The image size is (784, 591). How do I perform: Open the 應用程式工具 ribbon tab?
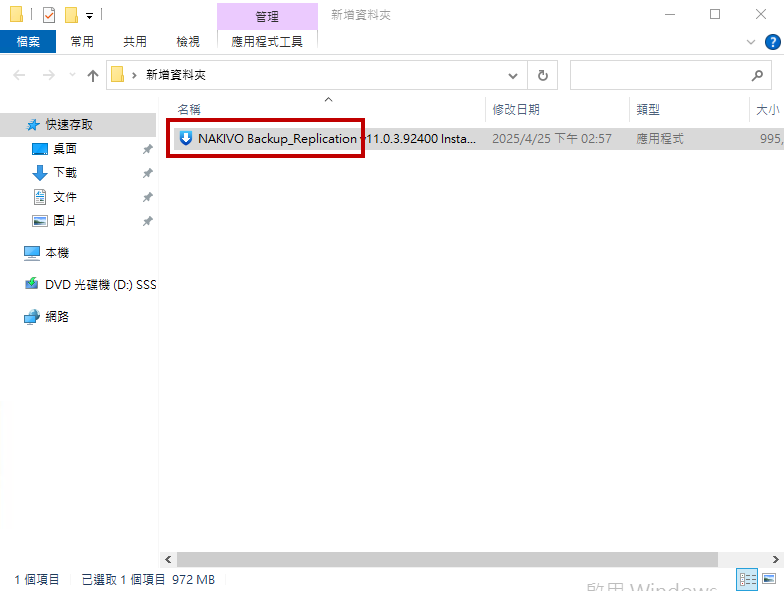tap(267, 42)
